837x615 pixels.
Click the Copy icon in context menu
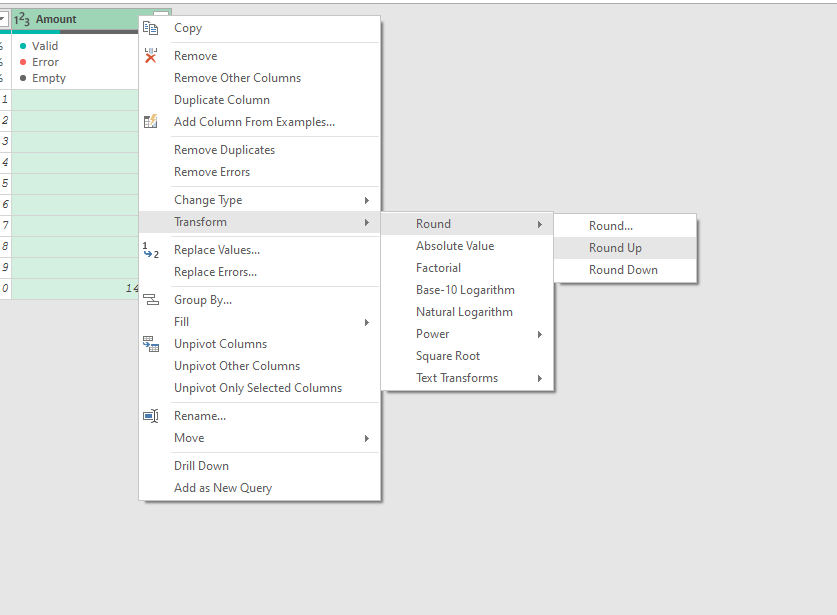tap(151, 28)
